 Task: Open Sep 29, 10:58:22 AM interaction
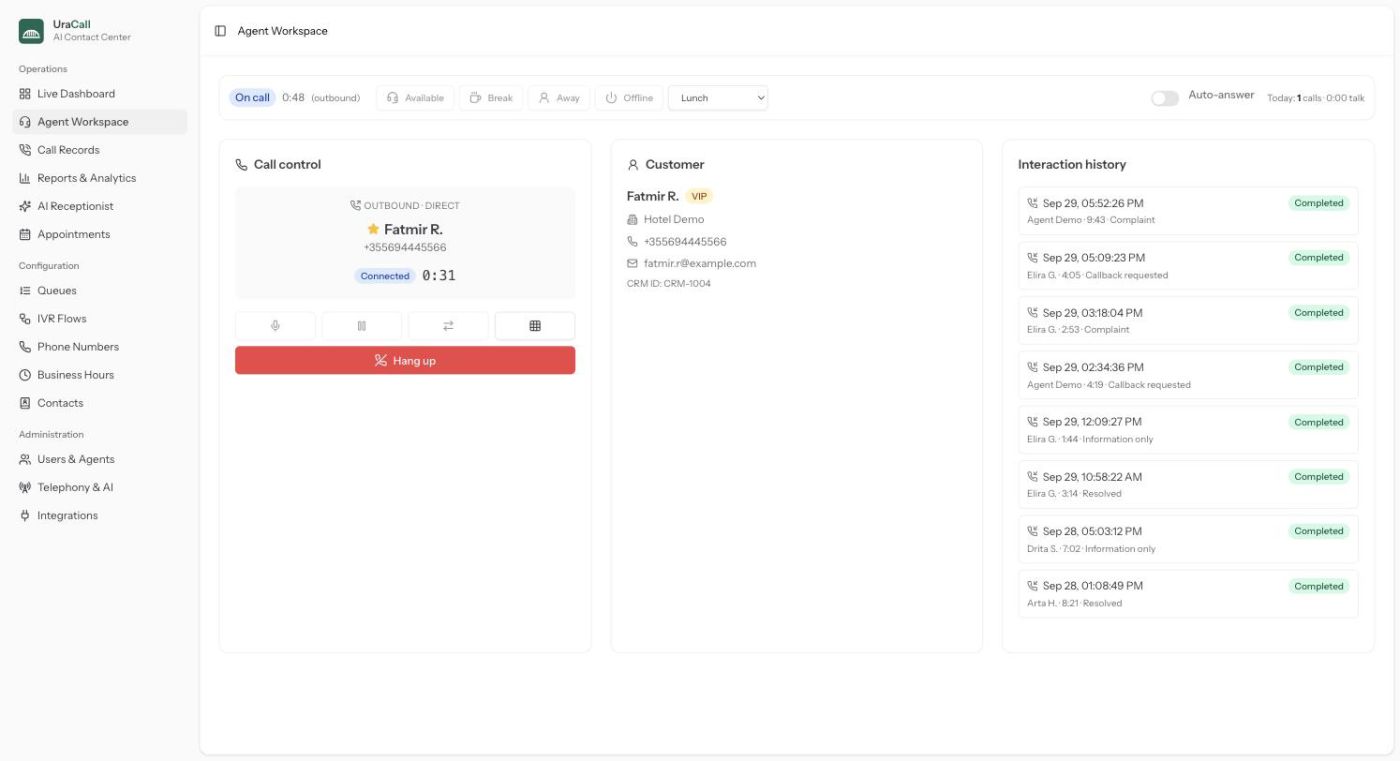pyautogui.click(x=1188, y=484)
